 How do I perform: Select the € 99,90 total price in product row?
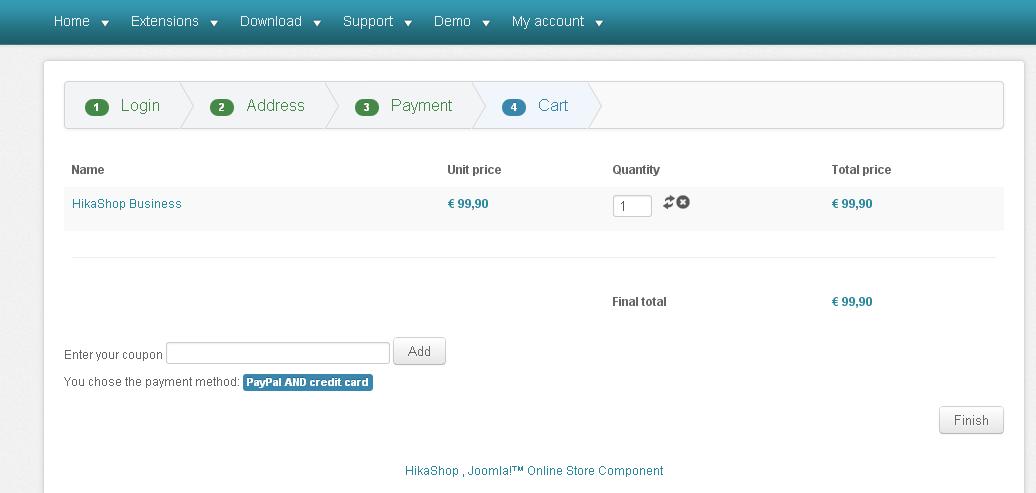852,204
